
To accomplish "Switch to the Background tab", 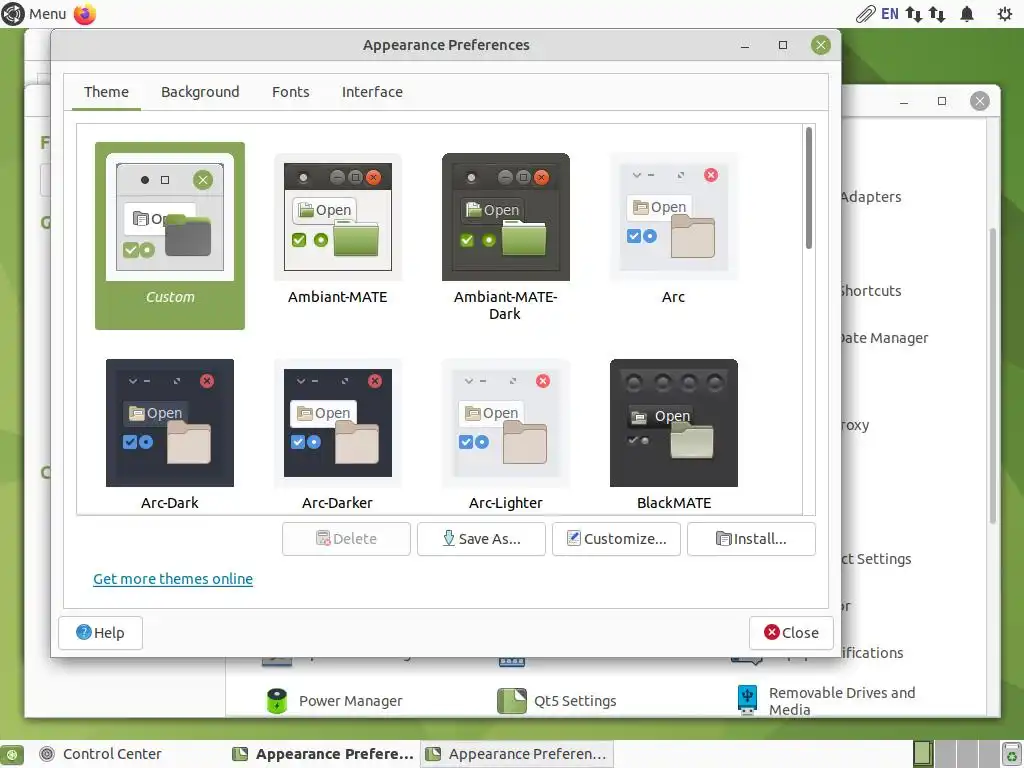I will [200, 92].
